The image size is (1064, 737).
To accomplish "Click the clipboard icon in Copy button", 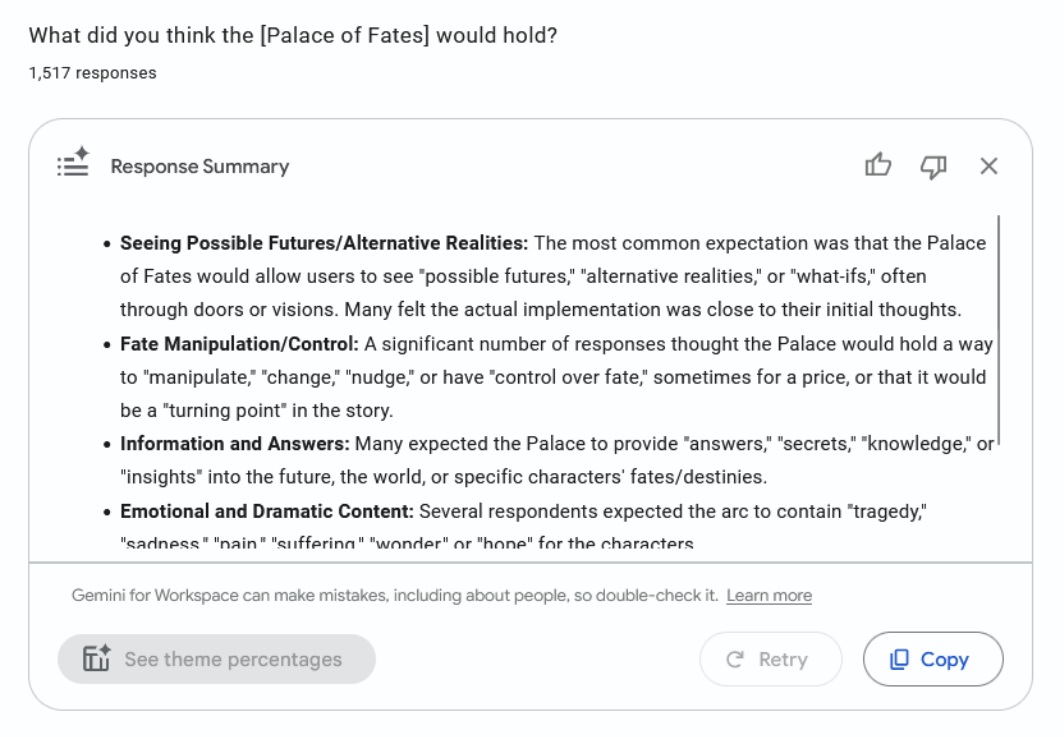I will tap(899, 660).
